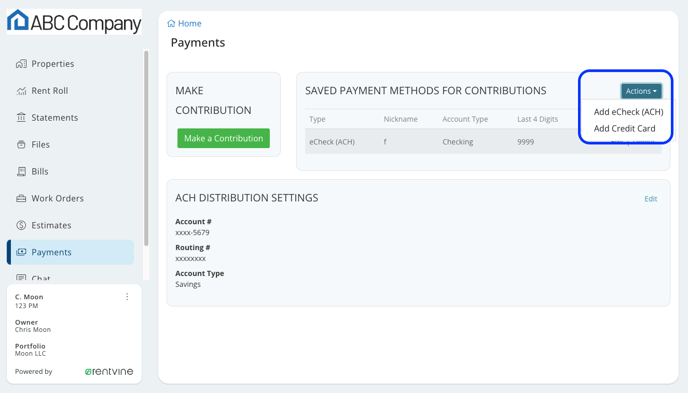
Task: Click the Bills receipt icon
Action: click(x=21, y=171)
